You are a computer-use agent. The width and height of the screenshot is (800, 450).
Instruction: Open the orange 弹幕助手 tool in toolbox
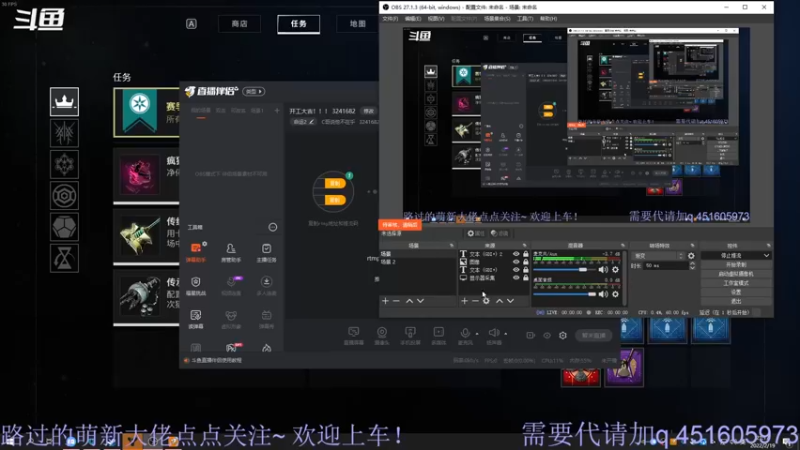point(196,252)
